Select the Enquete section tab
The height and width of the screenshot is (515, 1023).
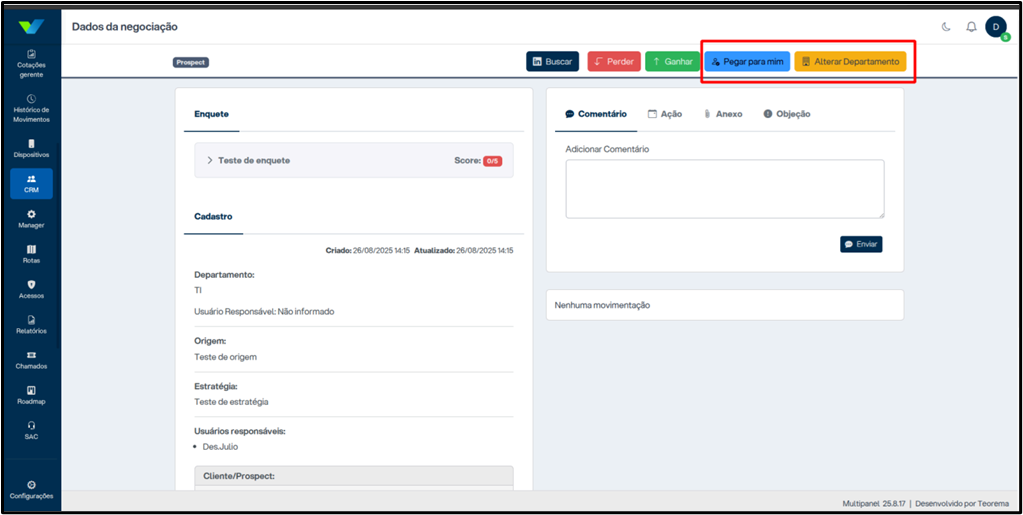[x=211, y=114]
